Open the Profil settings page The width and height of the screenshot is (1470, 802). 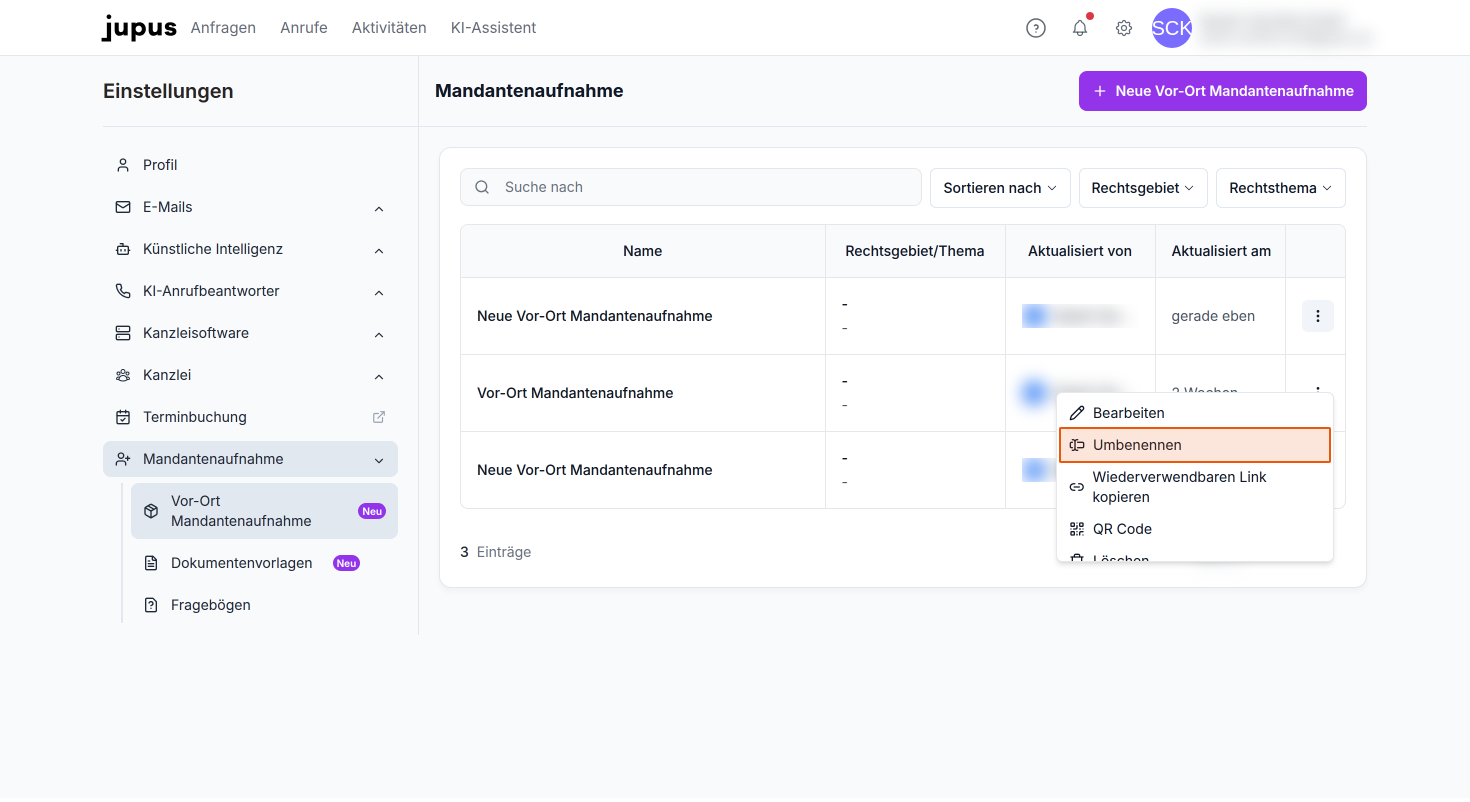250,165
